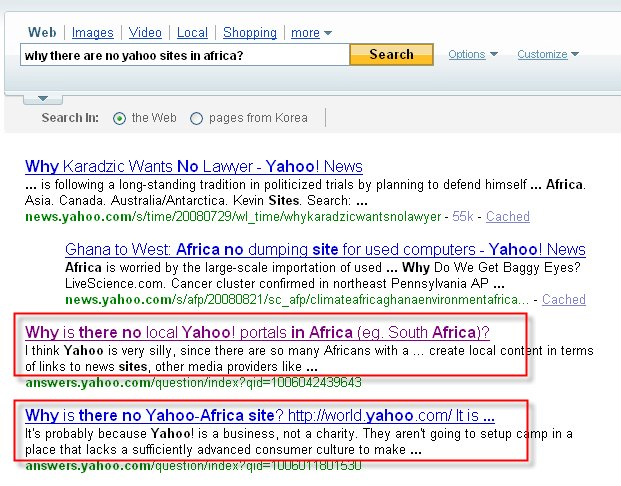Click snippet 'I think Yahoo is very silly'
621x486 pixels.
tap(309, 358)
